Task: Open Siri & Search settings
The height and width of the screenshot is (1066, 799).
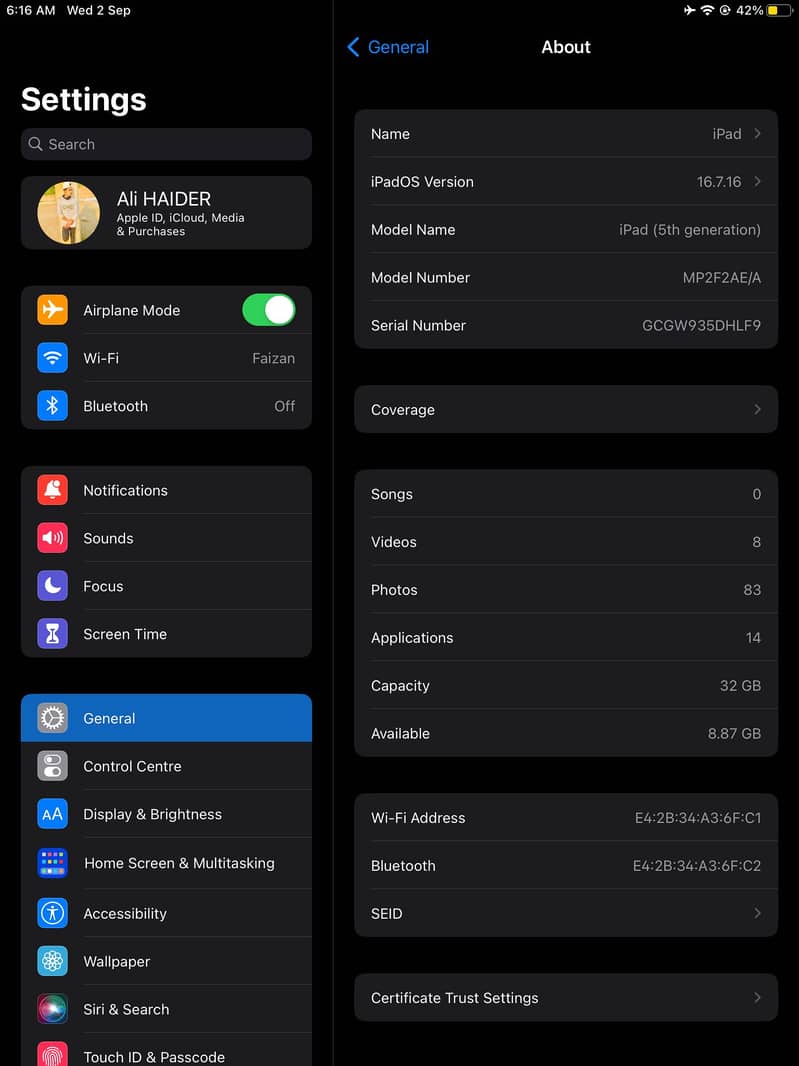Action: pos(167,1009)
